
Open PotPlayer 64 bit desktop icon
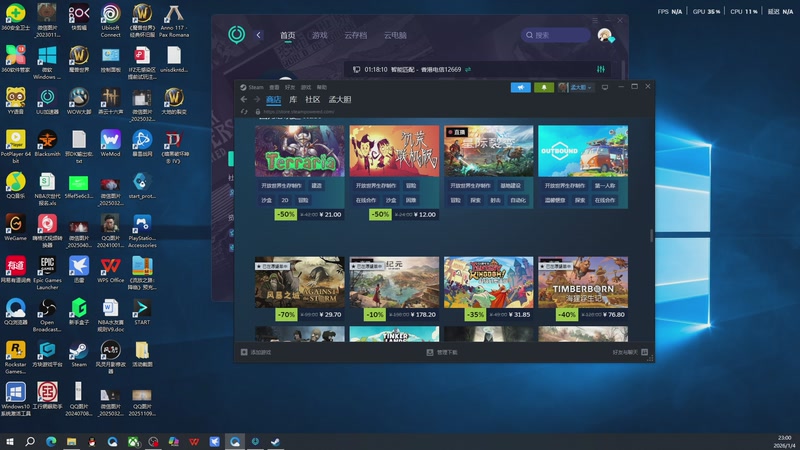click(x=15, y=146)
